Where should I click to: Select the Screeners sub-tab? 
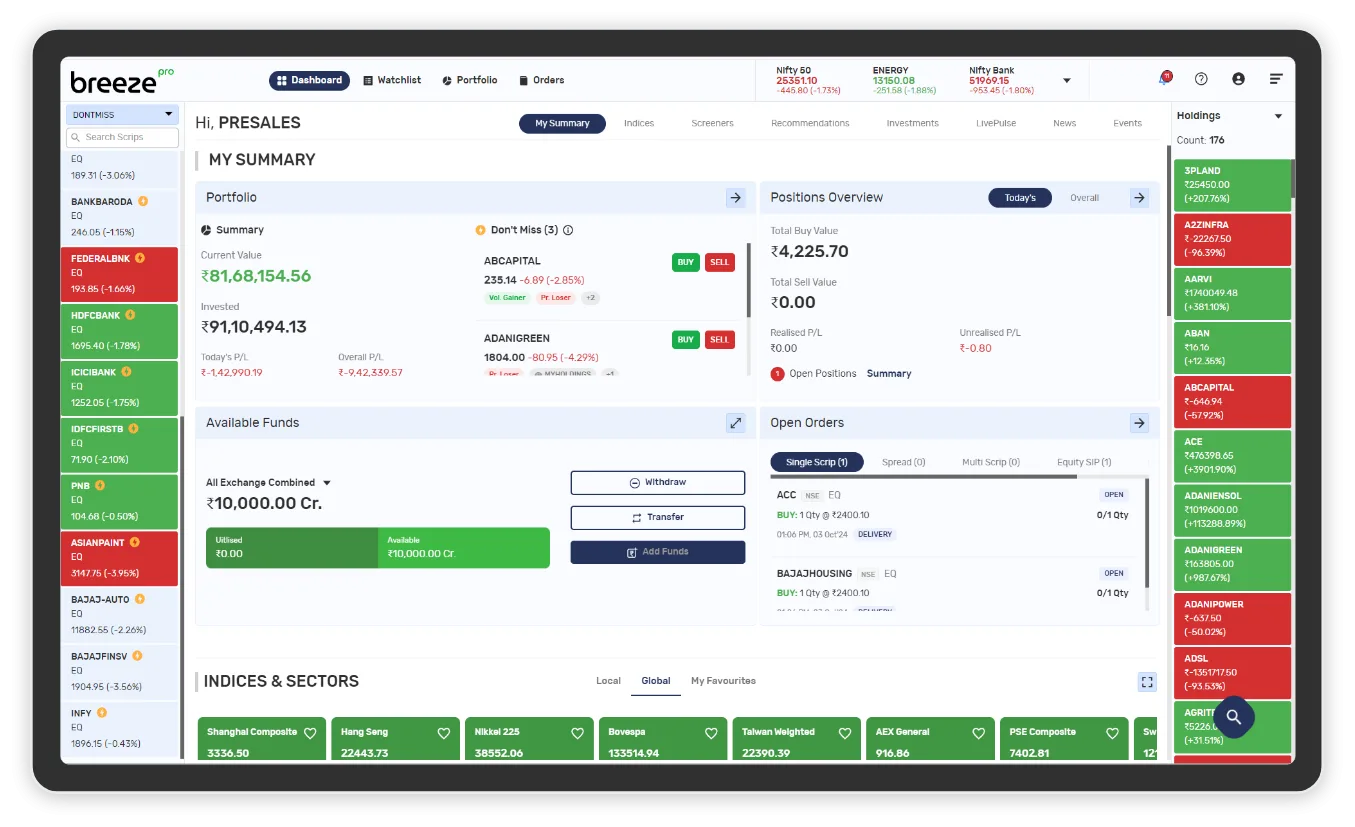click(x=712, y=123)
